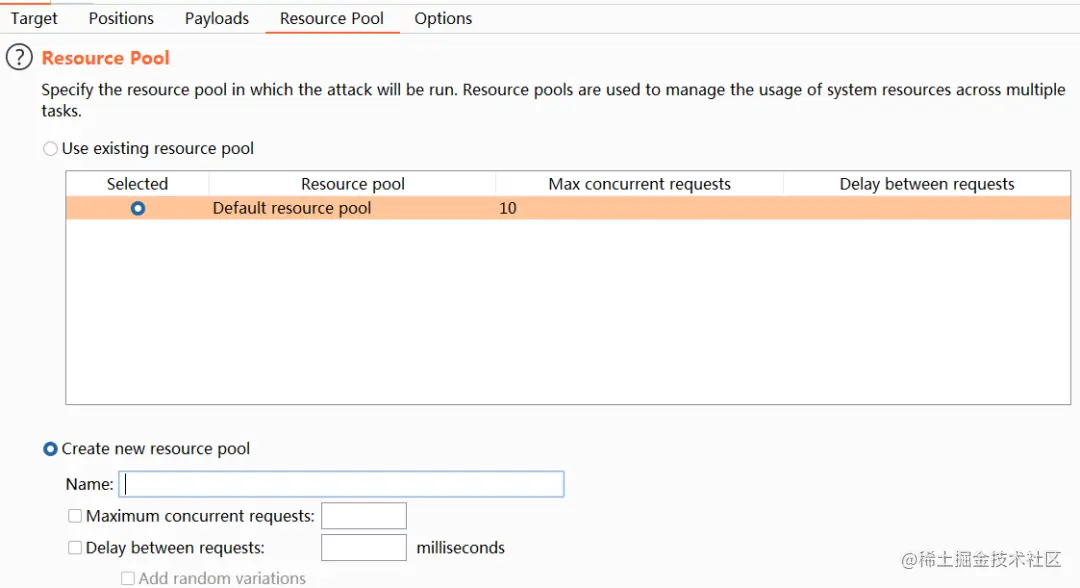Open the Payloads tab

(217, 19)
